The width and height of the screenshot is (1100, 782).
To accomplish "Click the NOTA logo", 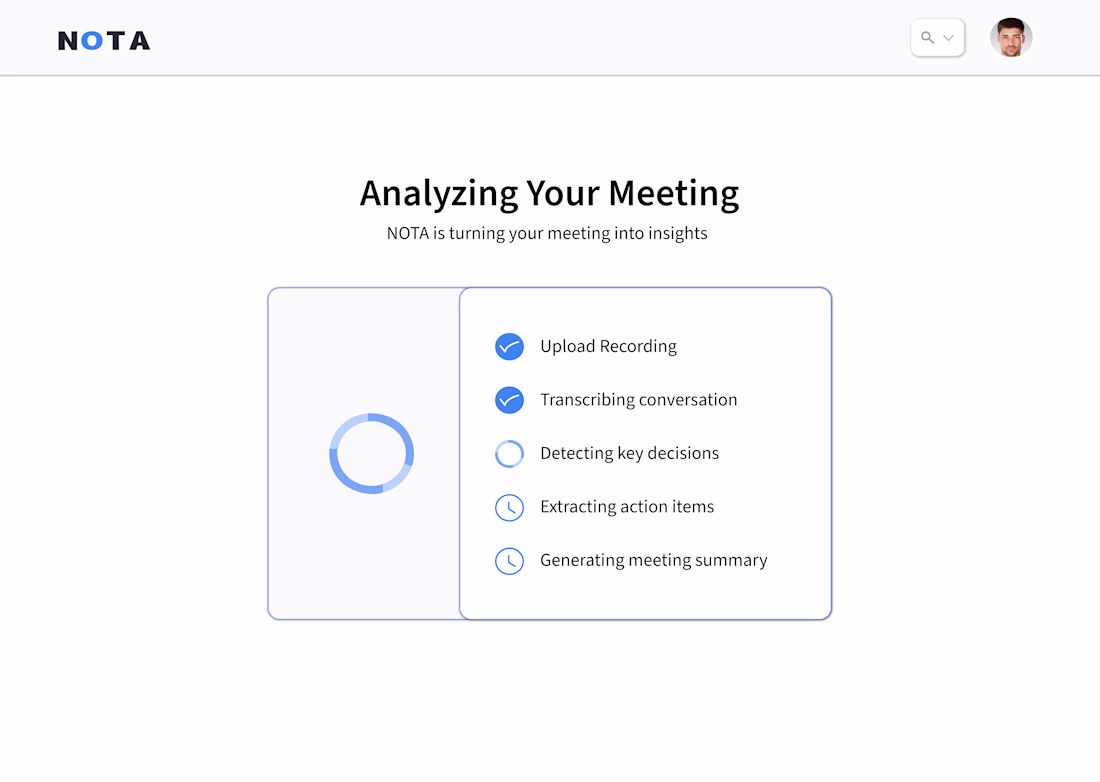I will coord(104,41).
